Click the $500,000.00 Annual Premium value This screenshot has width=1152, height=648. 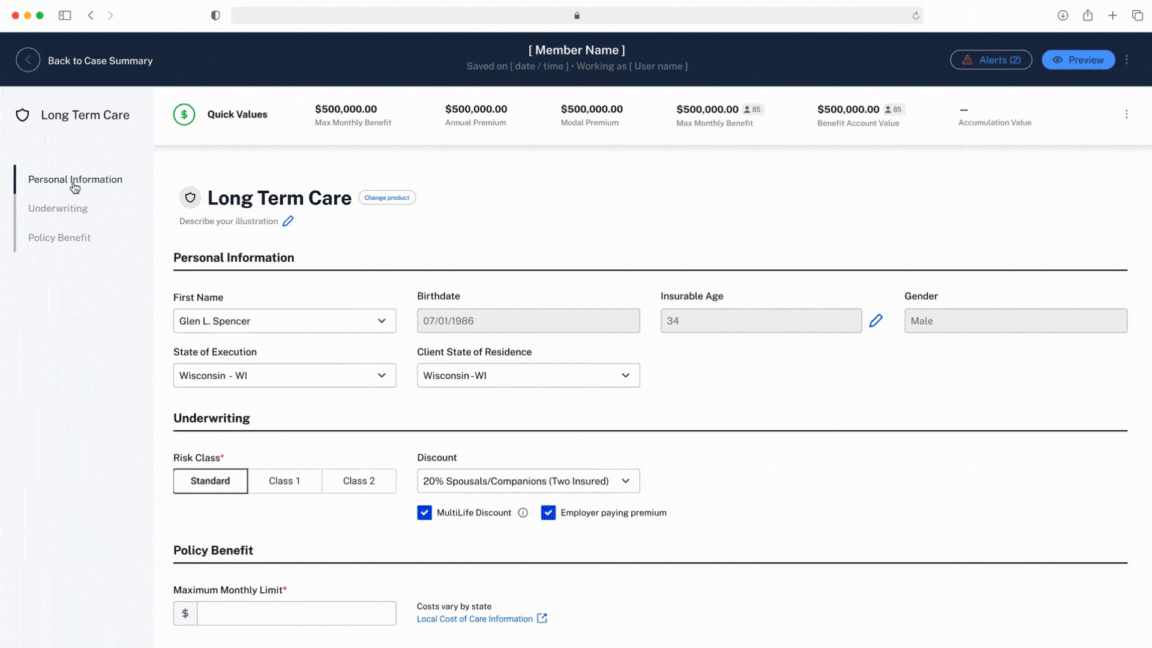tap(476, 109)
